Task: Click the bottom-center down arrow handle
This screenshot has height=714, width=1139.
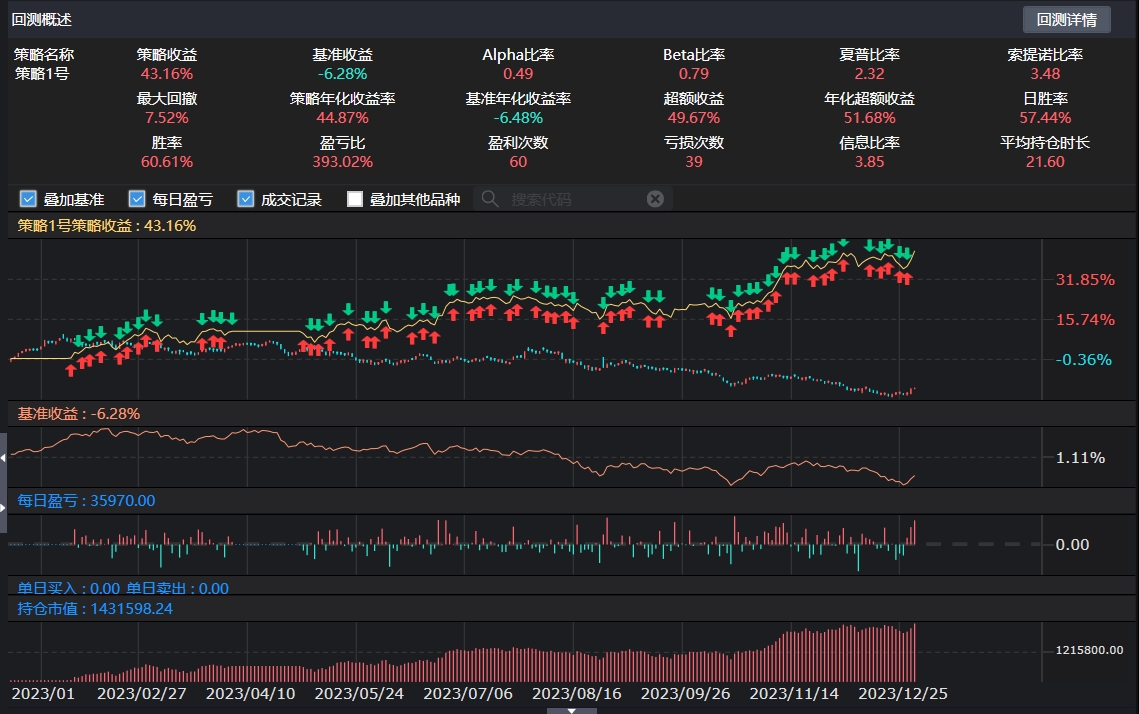Action: click(x=571, y=710)
